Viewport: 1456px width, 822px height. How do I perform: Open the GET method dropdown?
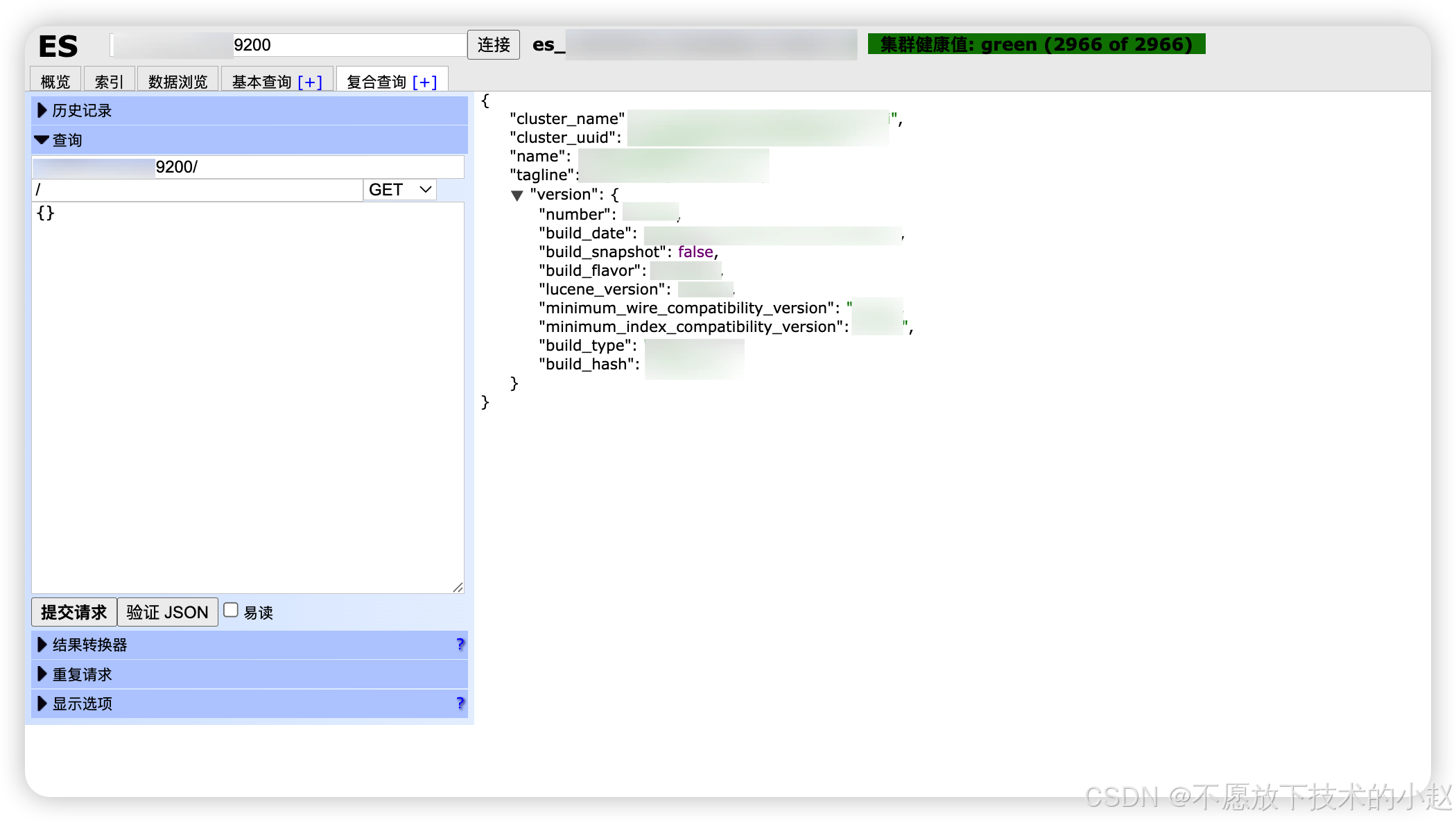[400, 190]
